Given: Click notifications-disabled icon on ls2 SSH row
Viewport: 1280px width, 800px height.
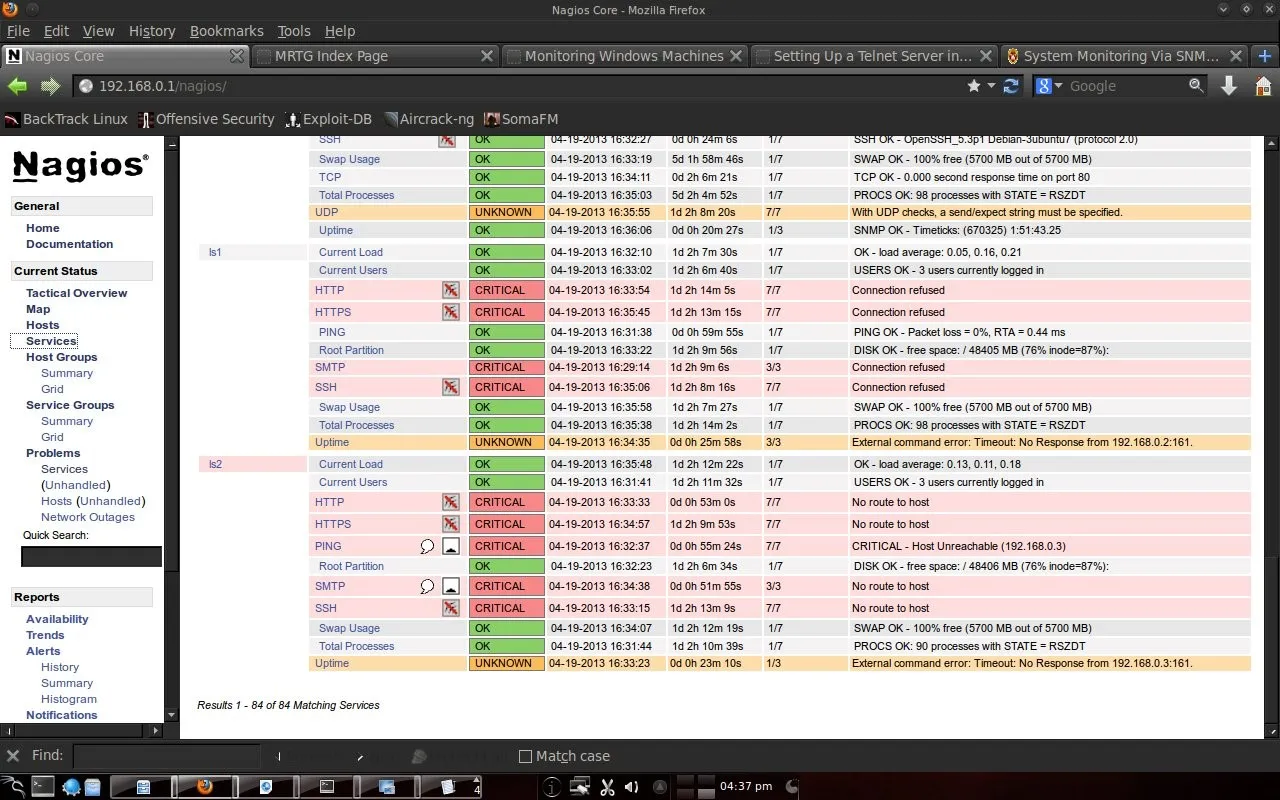Looking at the screenshot, I should tap(451, 608).
